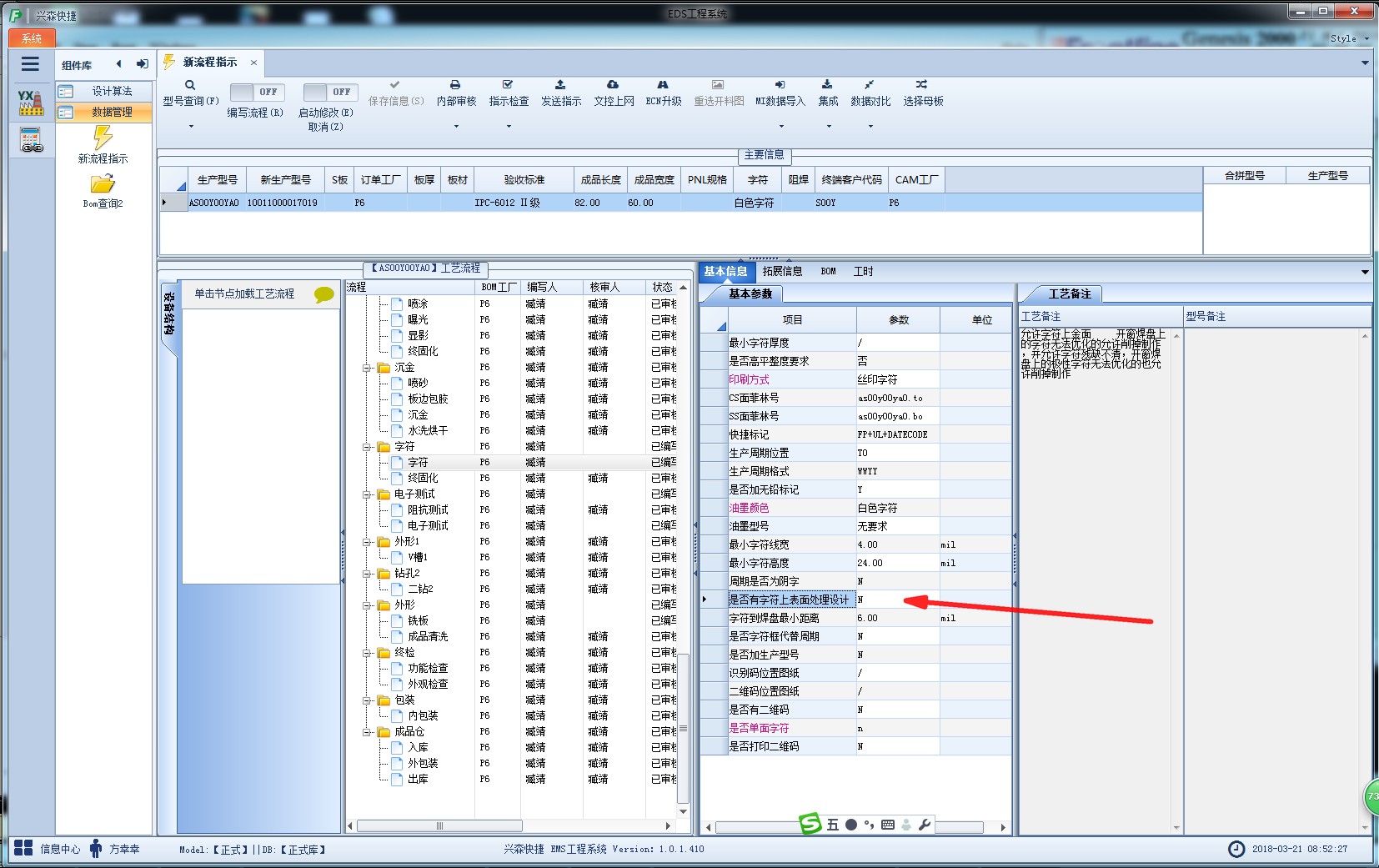Click the 印刷方式 parameter label
The height and width of the screenshot is (868, 1379).
pyautogui.click(x=749, y=379)
